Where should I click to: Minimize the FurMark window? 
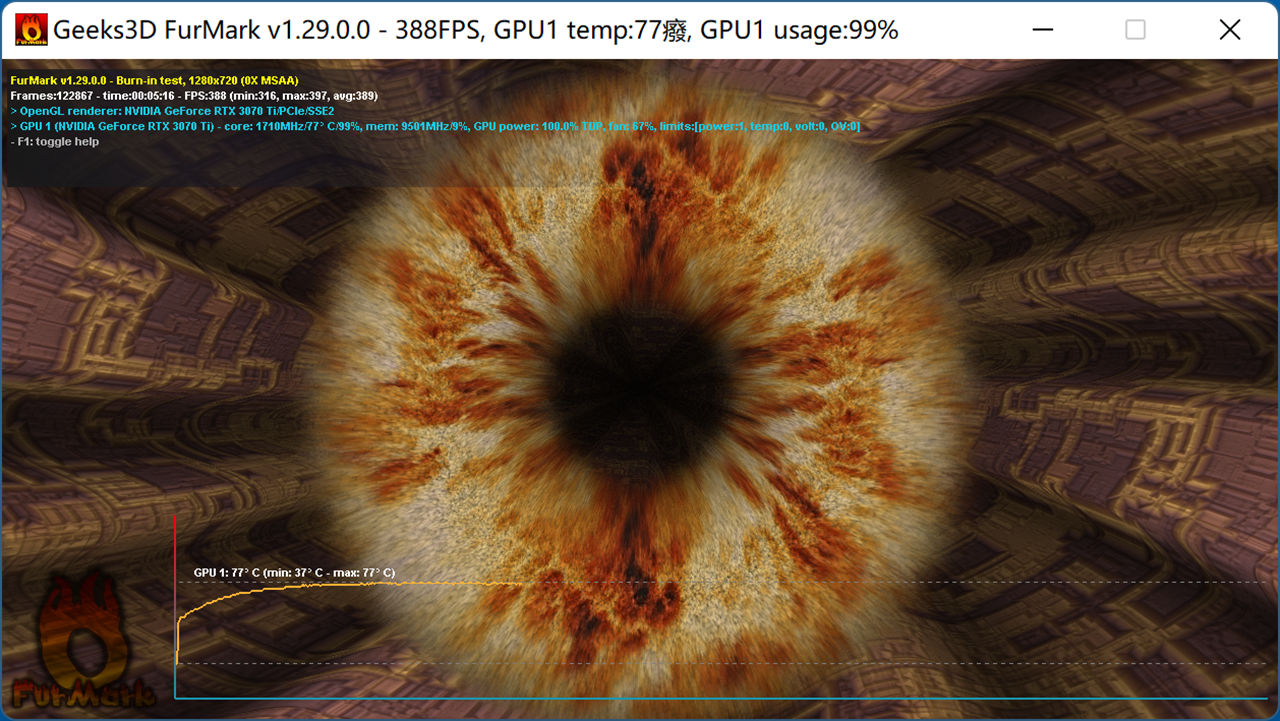pos(1043,30)
